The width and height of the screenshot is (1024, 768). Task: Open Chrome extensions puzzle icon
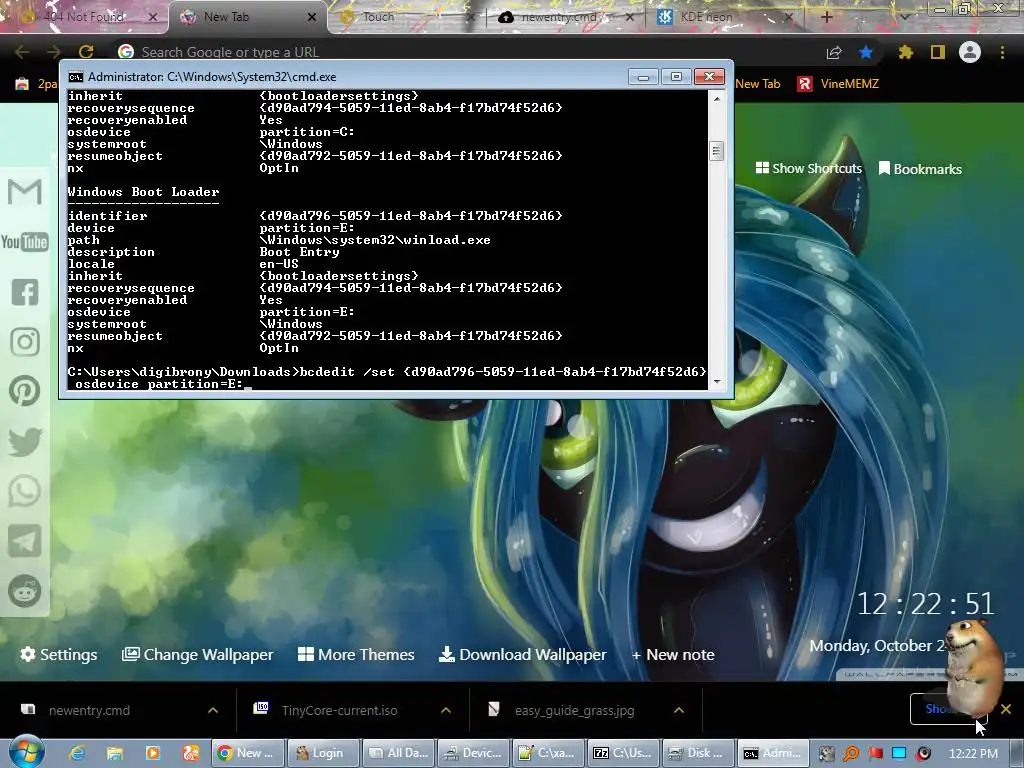[x=905, y=52]
